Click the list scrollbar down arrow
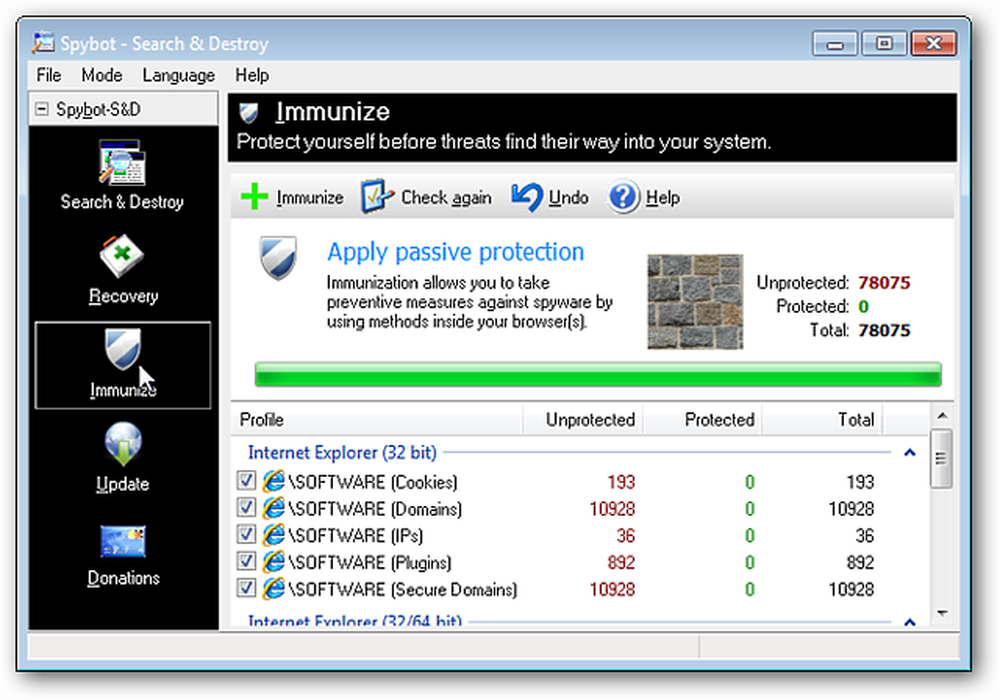1000x700 pixels. click(x=942, y=613)
